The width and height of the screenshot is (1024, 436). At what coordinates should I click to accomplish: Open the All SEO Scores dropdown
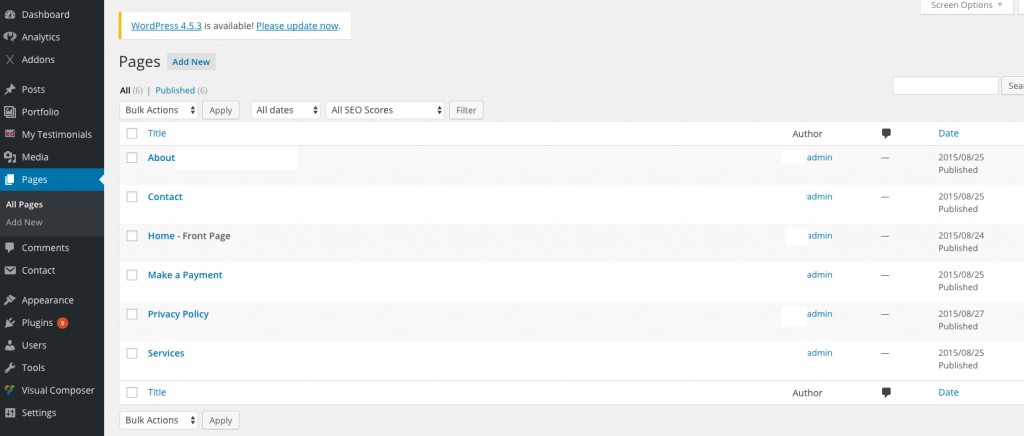[385, 110]
